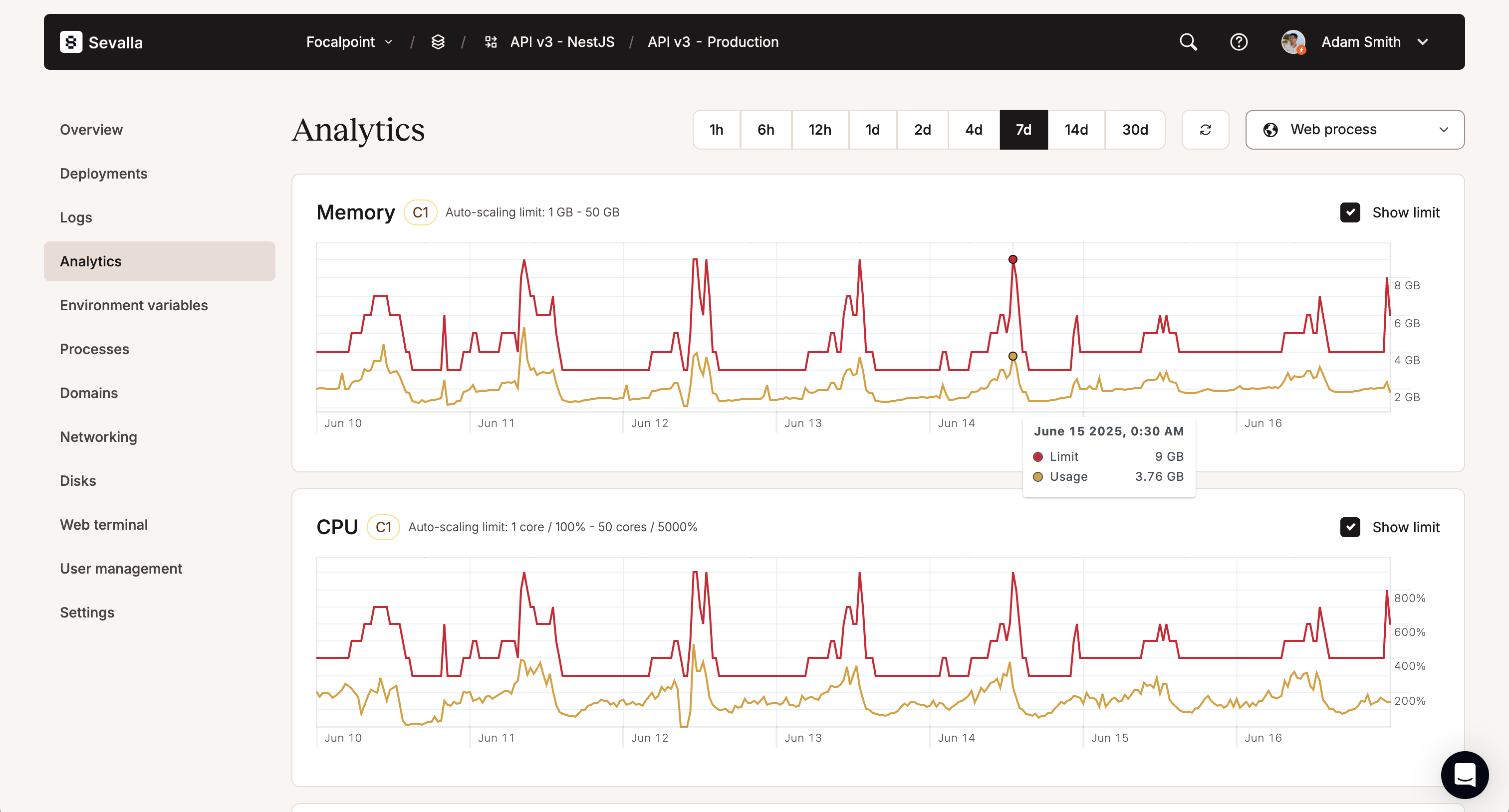Click the Sevalla logo icon
1509x812 pixels.
pos(71,42)
